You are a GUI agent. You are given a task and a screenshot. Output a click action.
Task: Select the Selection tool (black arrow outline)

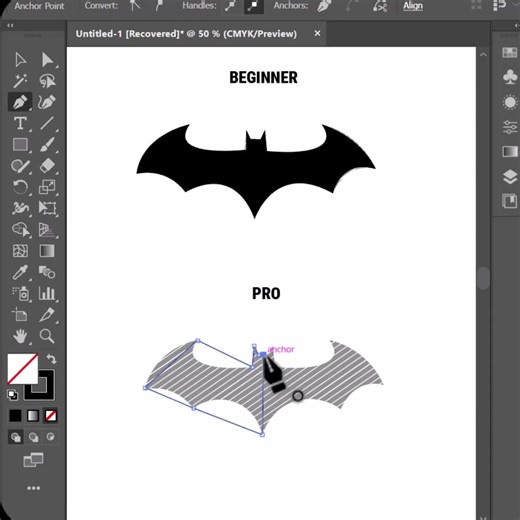(20, 60)
